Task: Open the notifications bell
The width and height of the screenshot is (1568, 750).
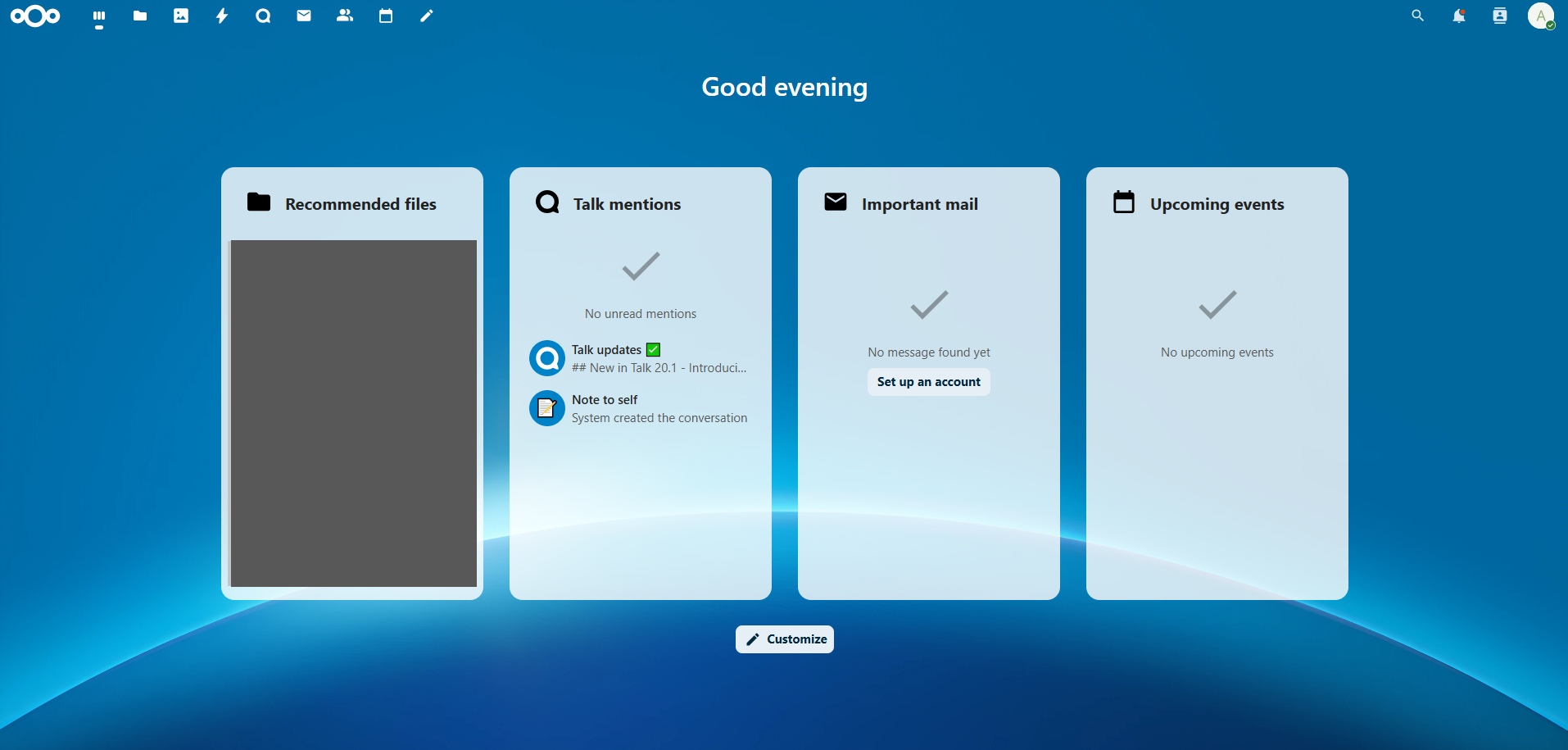Action: point(1458,16)
